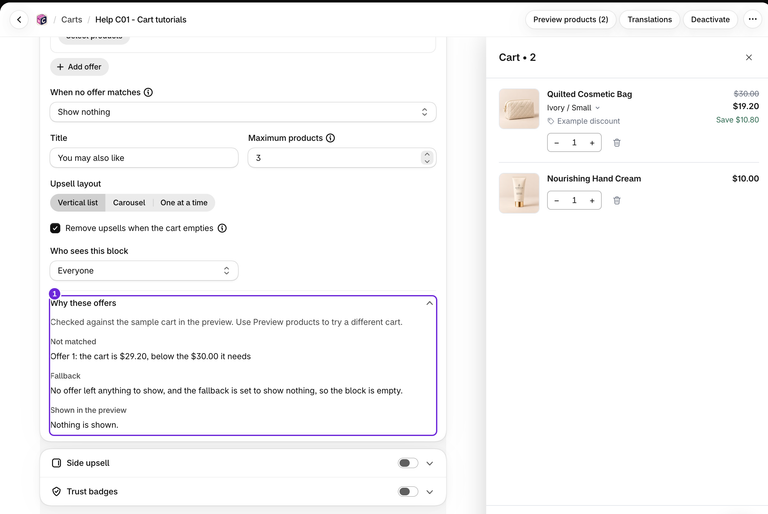Enable the Trust badges toggle
This screenshot has width=768, height=514.
[408, 491]
